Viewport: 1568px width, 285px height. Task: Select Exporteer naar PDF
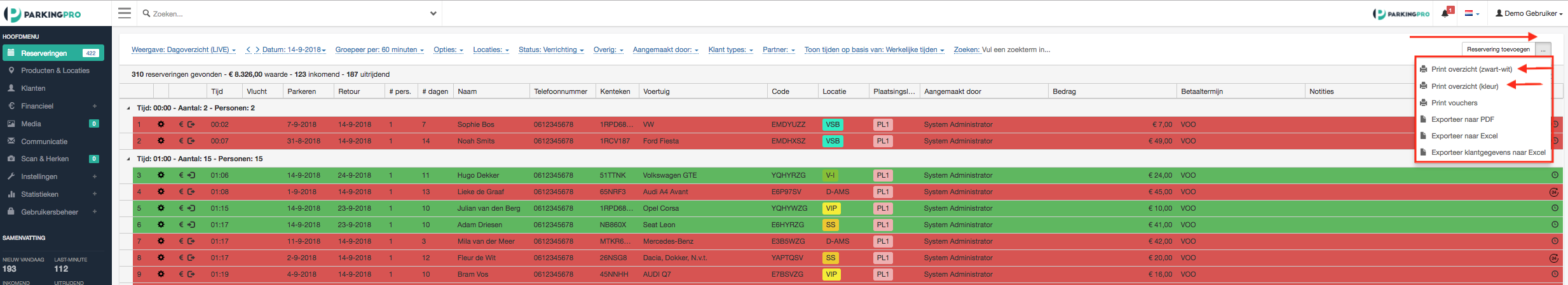click(1462, 119)
